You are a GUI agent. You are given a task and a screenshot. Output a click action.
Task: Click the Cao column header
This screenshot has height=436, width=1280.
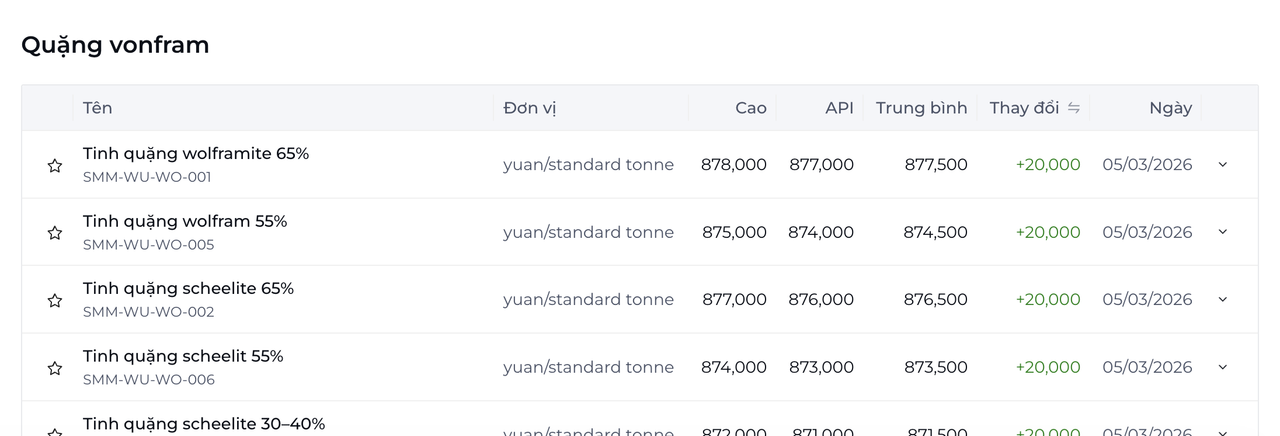(x=750, y=108)
